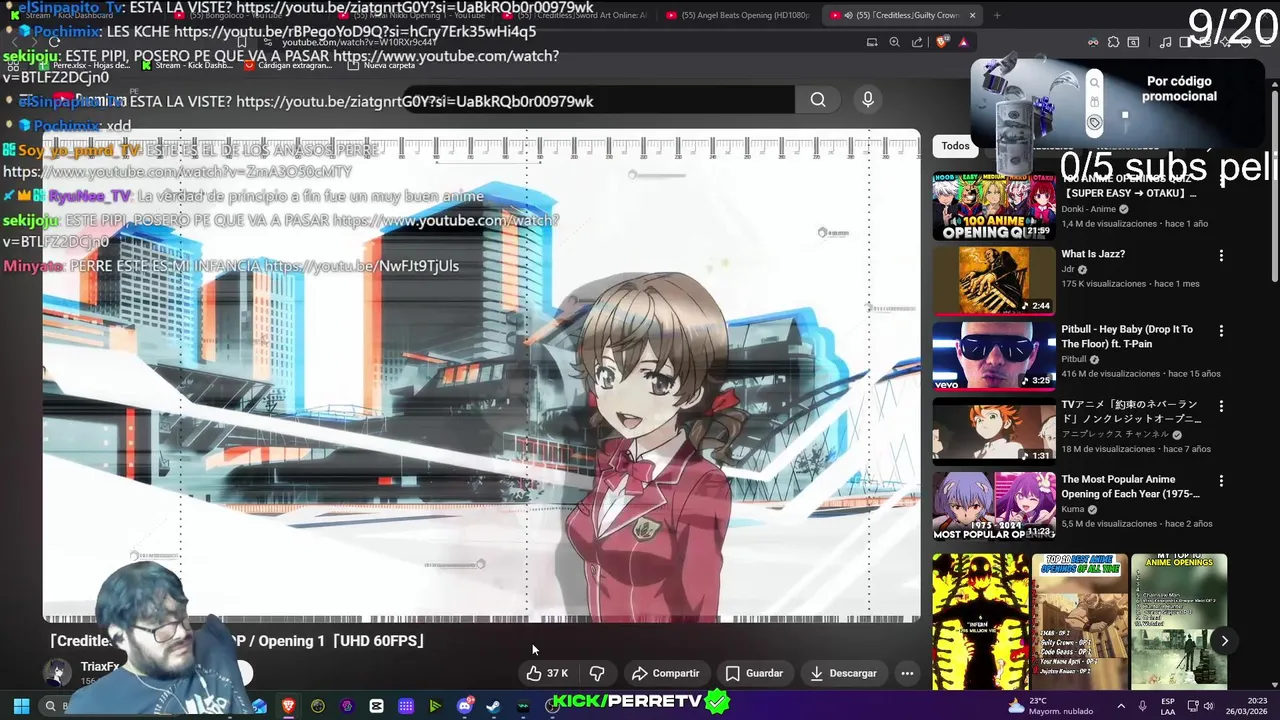This screenshot has height=720, width=1280.
Task: Open options menu for What Is Jazz video
Action: click(1221, 255)
